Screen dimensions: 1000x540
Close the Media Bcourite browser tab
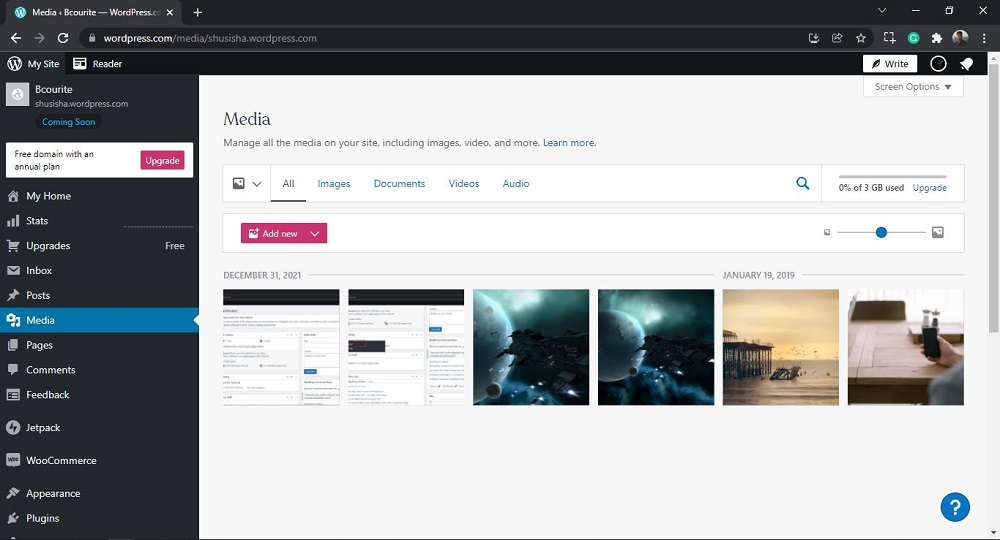[x=170, y=12]
